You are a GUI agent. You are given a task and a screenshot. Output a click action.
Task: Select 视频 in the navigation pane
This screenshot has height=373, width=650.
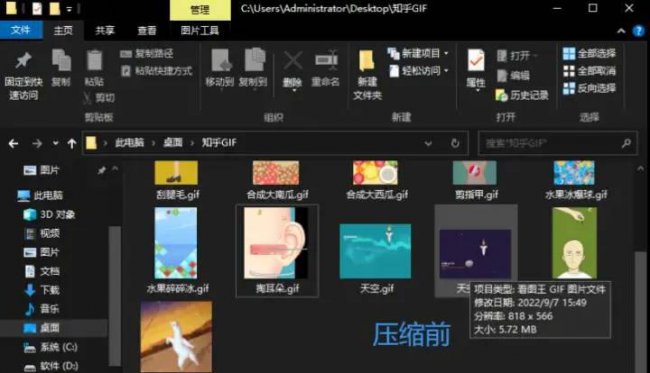tap(42, 233)
